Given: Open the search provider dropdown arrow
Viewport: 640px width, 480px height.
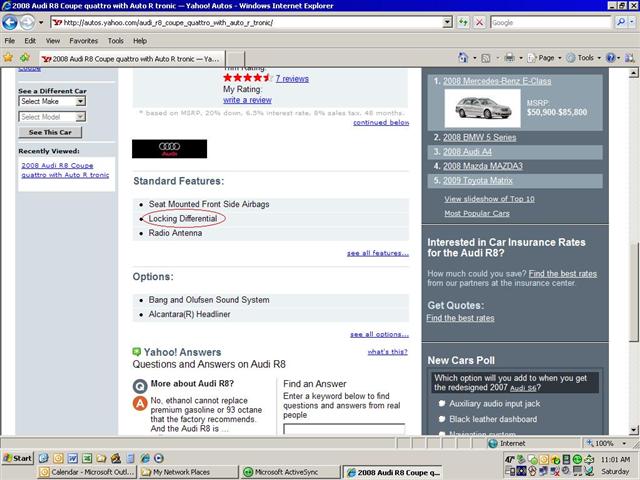Looking at the screenshot, I should click(632, 22).
